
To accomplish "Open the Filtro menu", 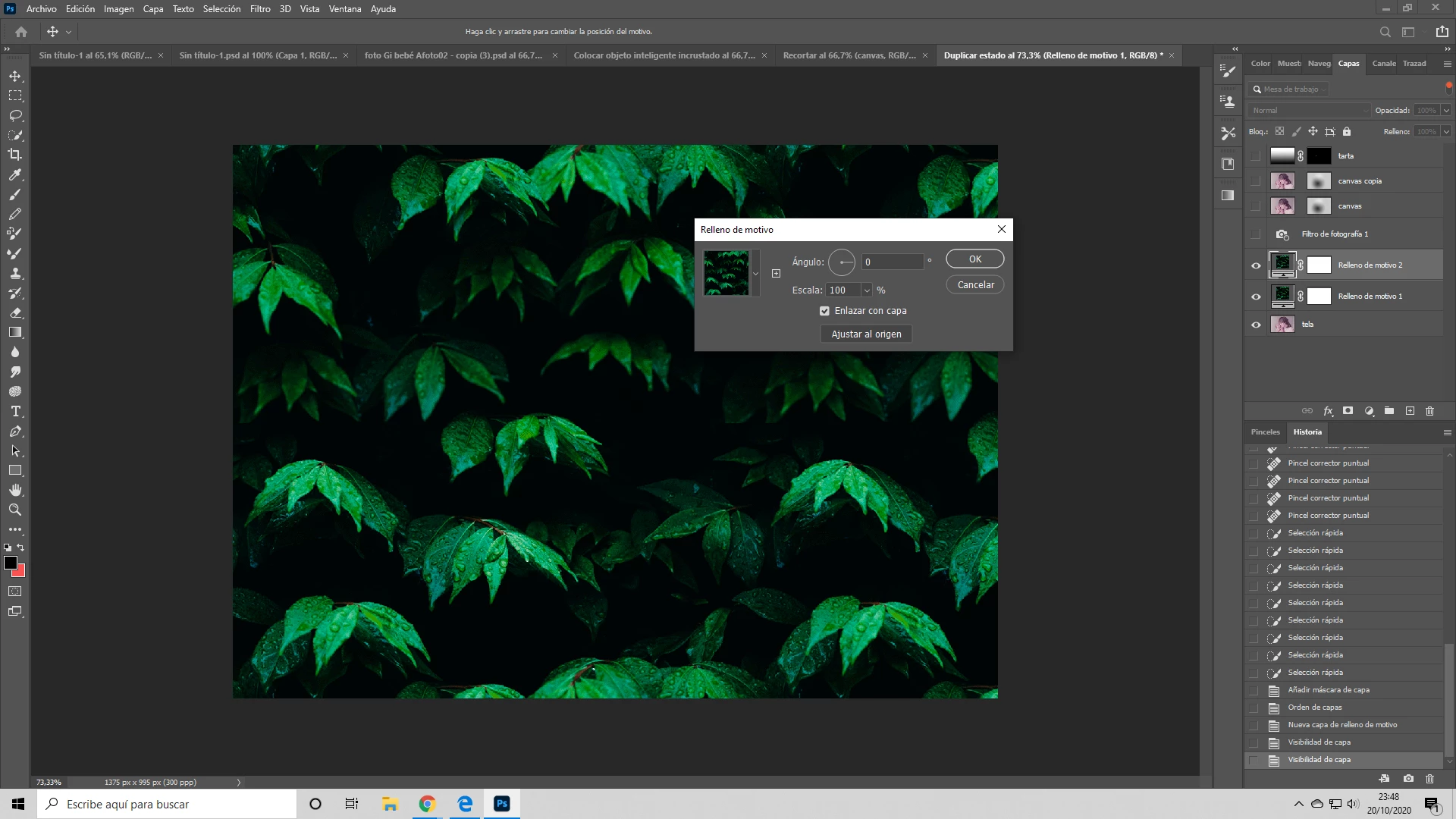I will (x=260, y=9).
